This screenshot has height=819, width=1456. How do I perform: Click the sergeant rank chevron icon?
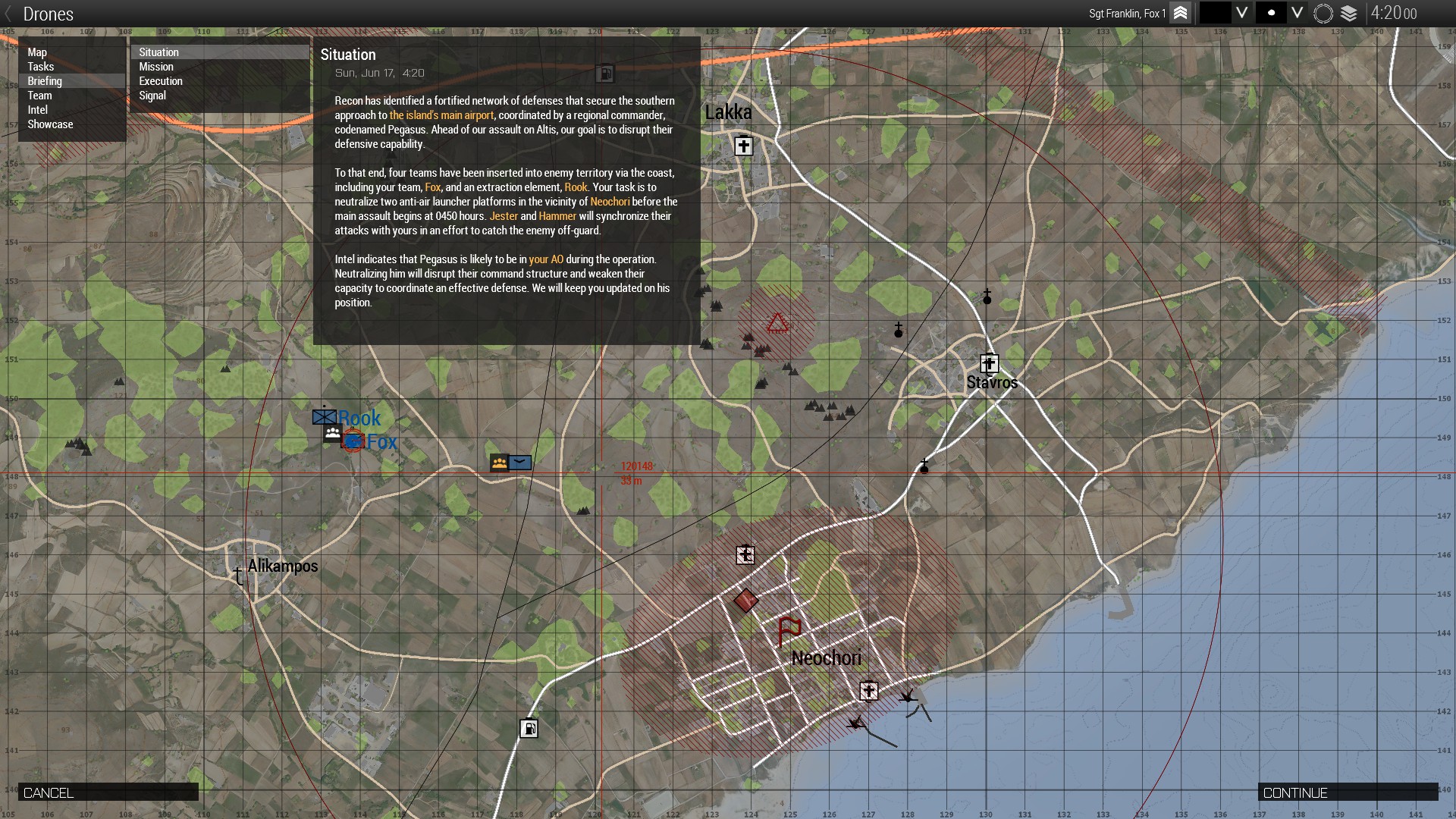pyautogui.click(x=1180, y=13)
